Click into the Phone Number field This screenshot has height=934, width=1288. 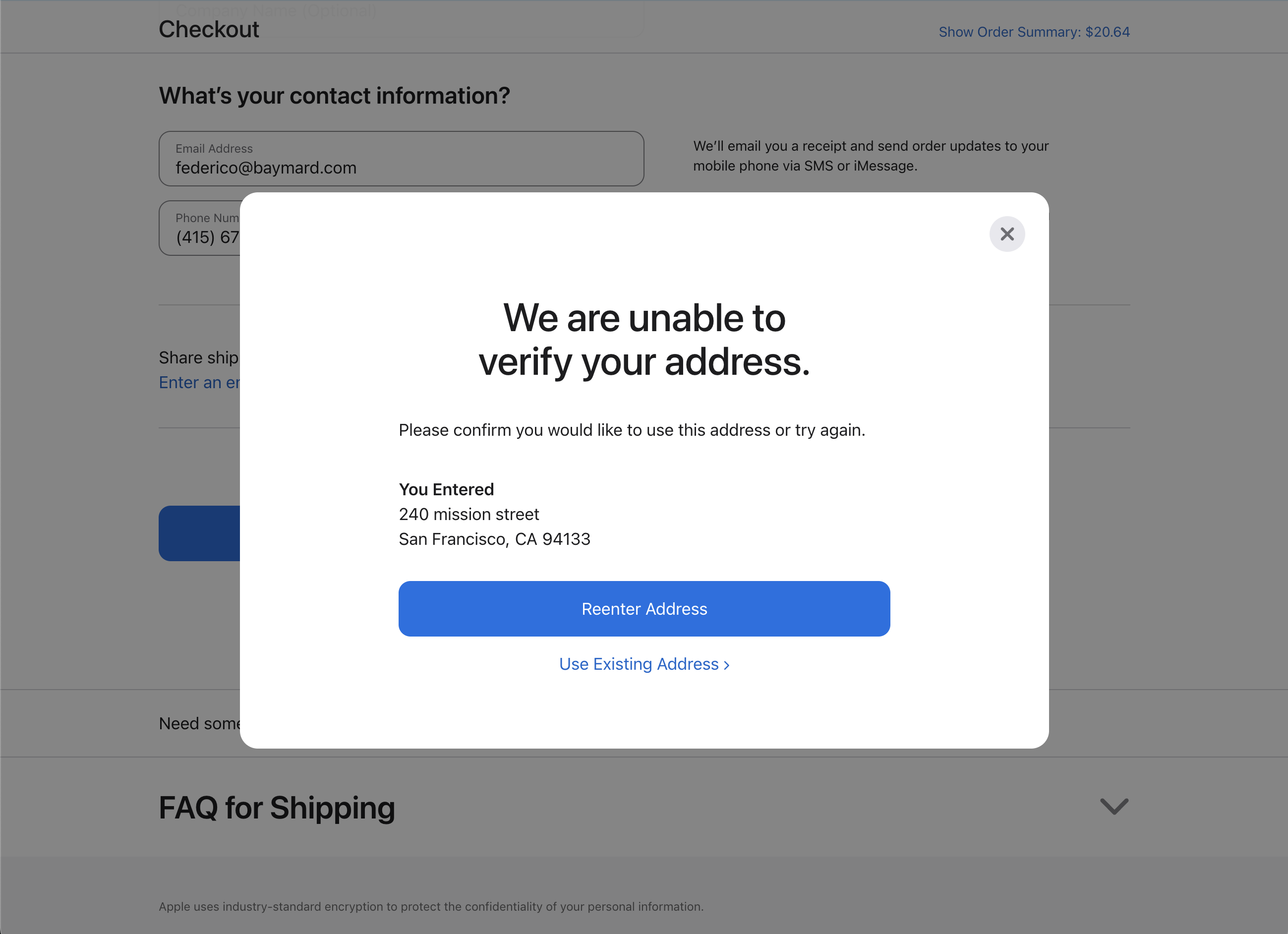200,228
